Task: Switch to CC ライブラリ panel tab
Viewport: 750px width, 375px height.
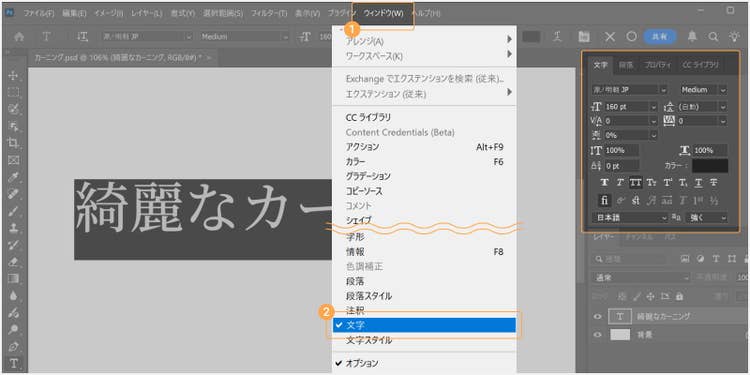Action: point(700,65)
